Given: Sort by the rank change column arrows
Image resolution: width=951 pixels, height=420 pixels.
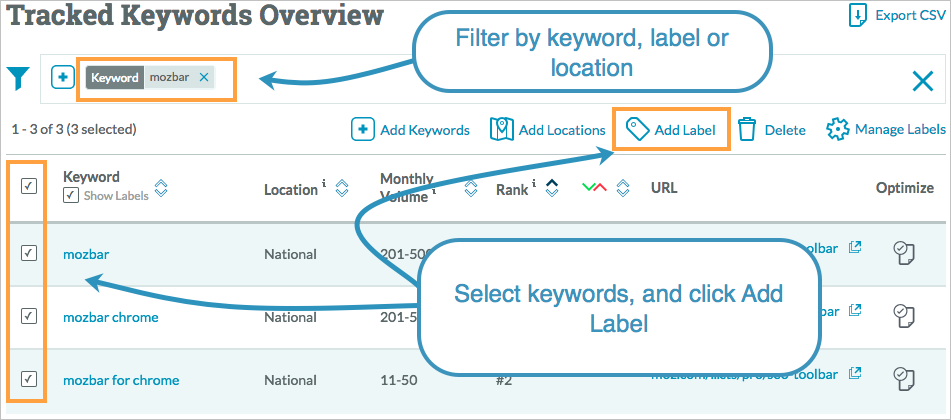Looking at the screenshot, I should (622, 188).
